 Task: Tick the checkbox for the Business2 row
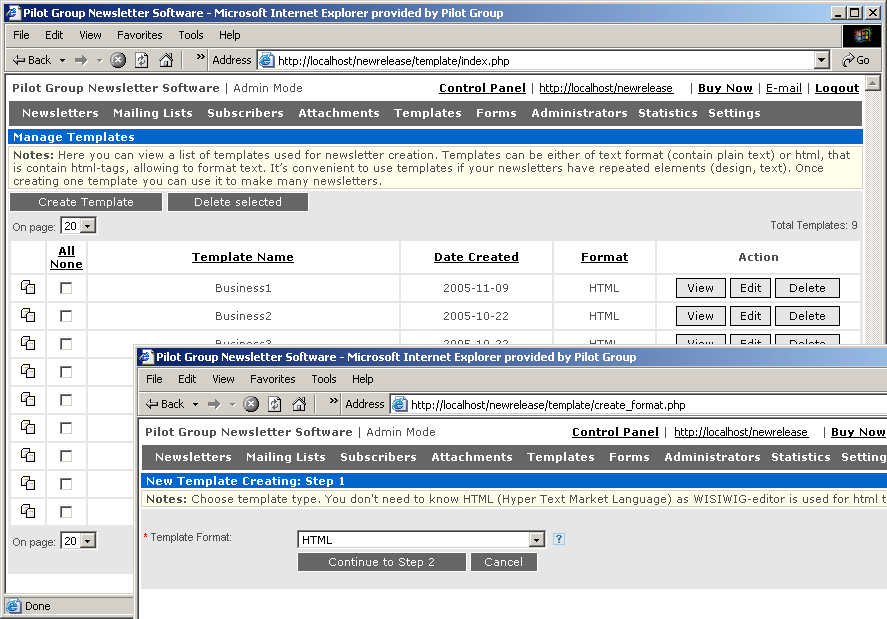66,316
